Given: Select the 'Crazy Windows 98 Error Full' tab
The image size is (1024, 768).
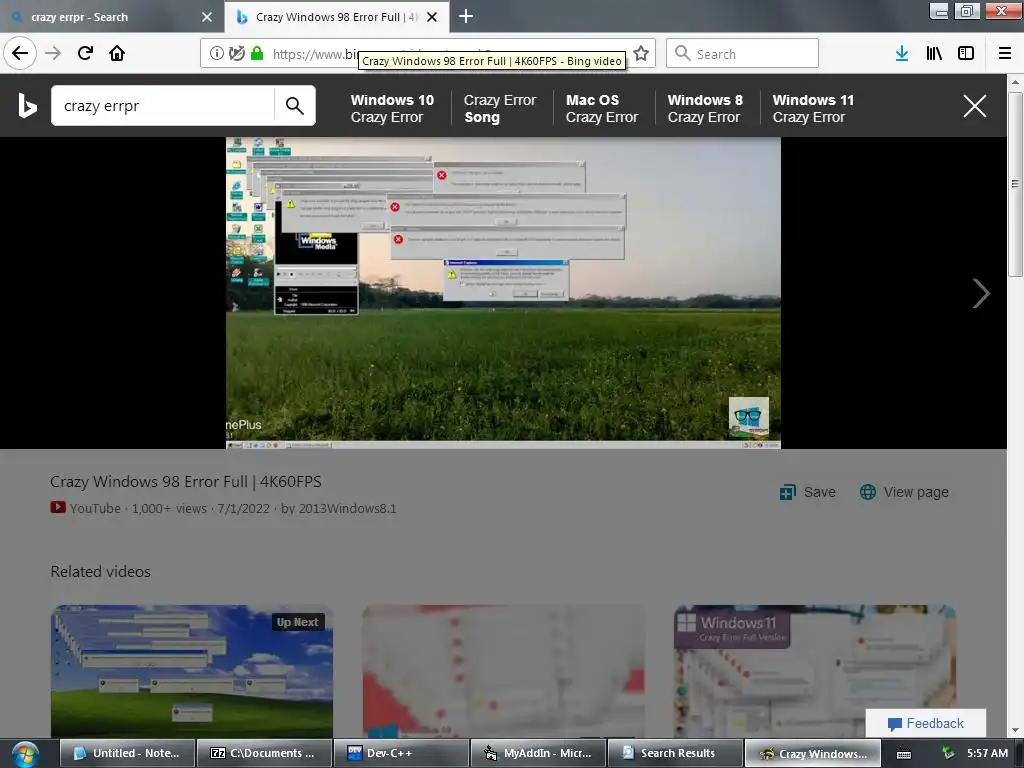Looking at the screenshot, I should tap(327, 17).
